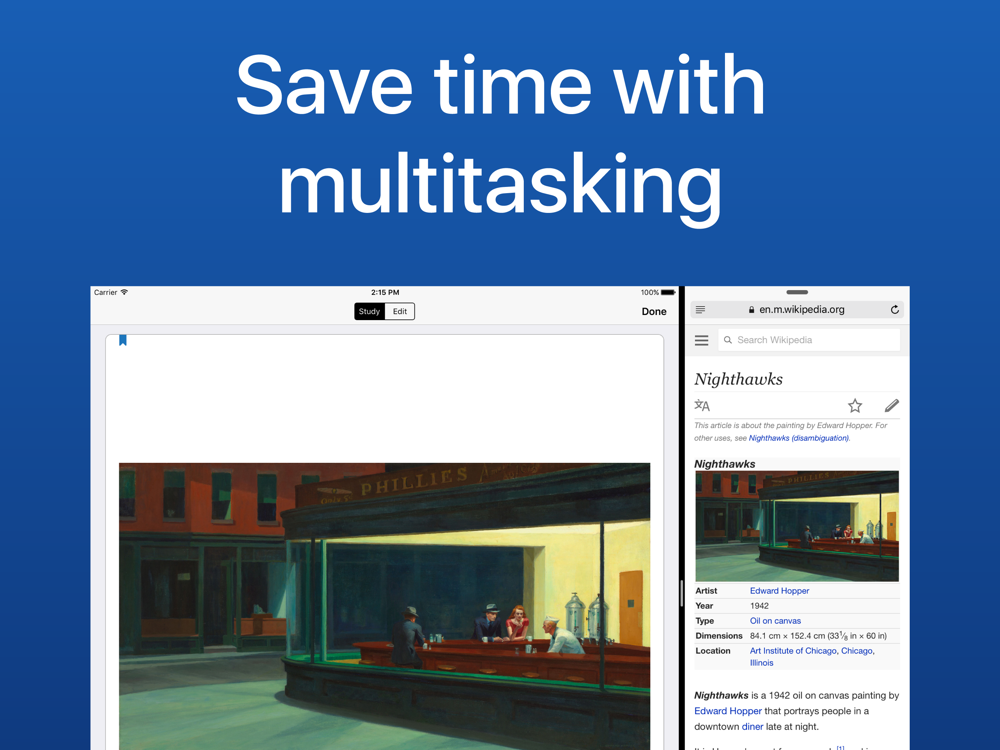
Task: Tap the 2:15 PM clock
Action: (x=385, y=292)
